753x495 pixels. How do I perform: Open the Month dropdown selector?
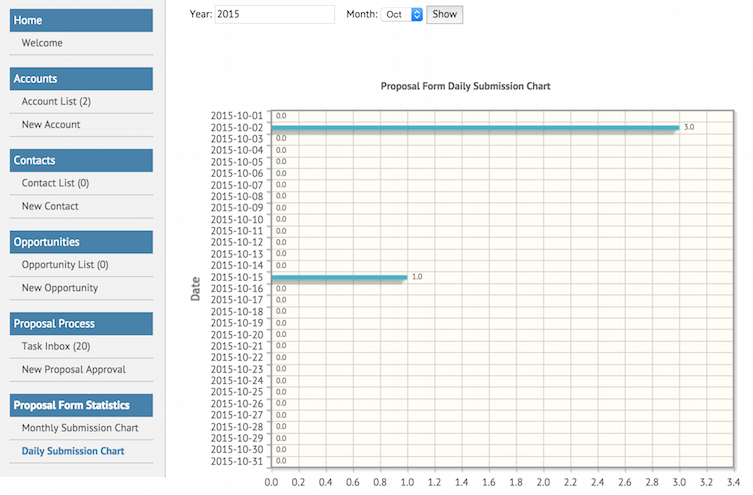coord(401,14)
